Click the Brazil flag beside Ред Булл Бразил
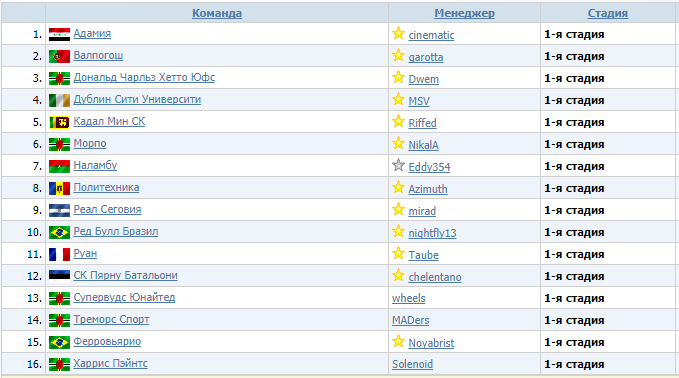This screenshot has height=378, width=679. click(x=59, y=233)
